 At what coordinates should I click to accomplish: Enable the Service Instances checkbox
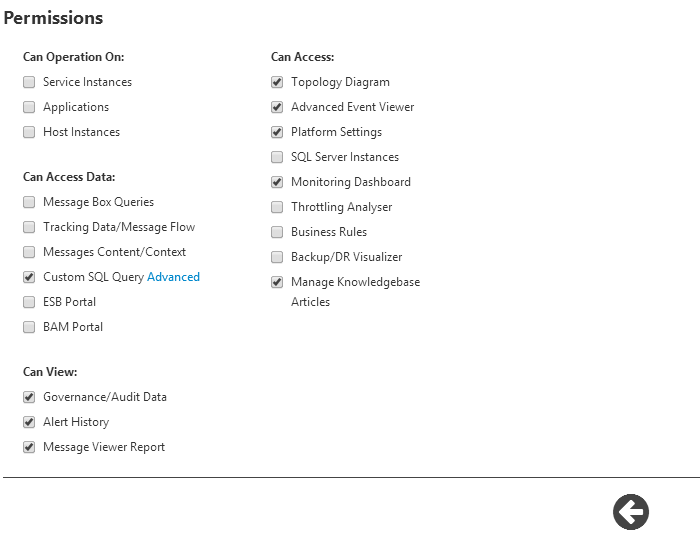pyautogui.click(x=29, y=82)
